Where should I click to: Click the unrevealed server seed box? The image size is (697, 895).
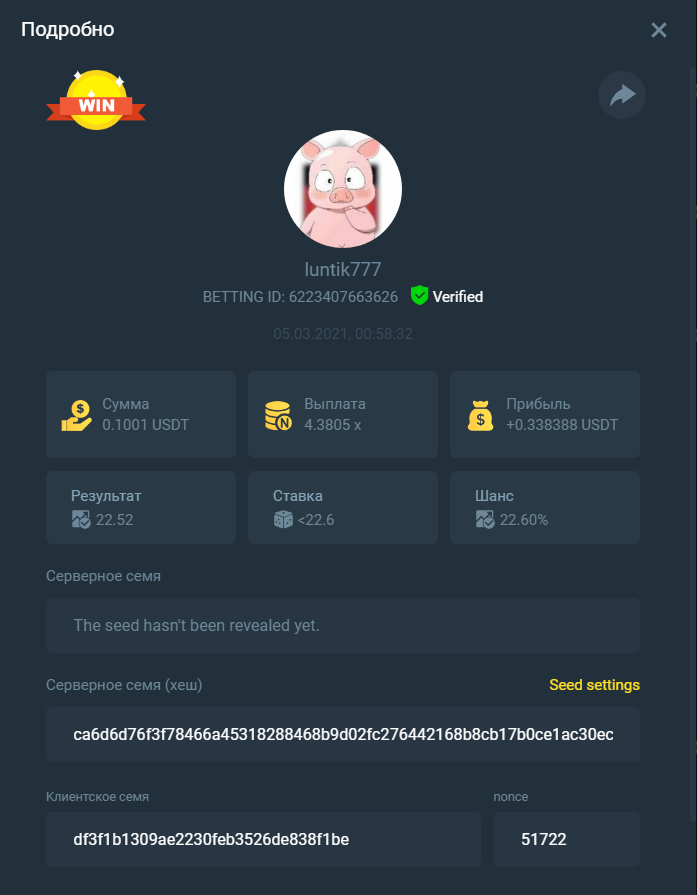coord(343,626)
